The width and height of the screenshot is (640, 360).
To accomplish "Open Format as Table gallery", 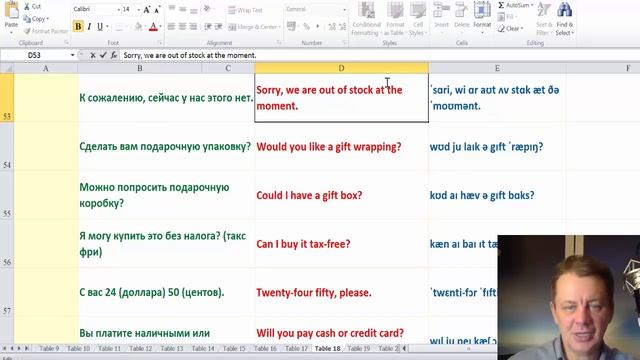I will 395,19.
